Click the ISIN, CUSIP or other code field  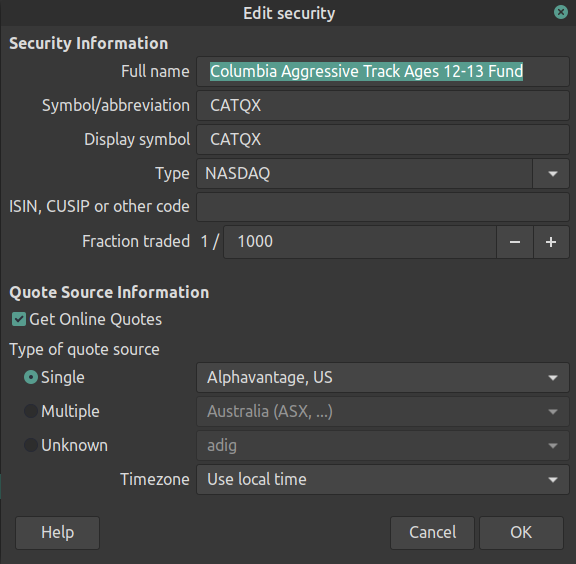[383, 207]
